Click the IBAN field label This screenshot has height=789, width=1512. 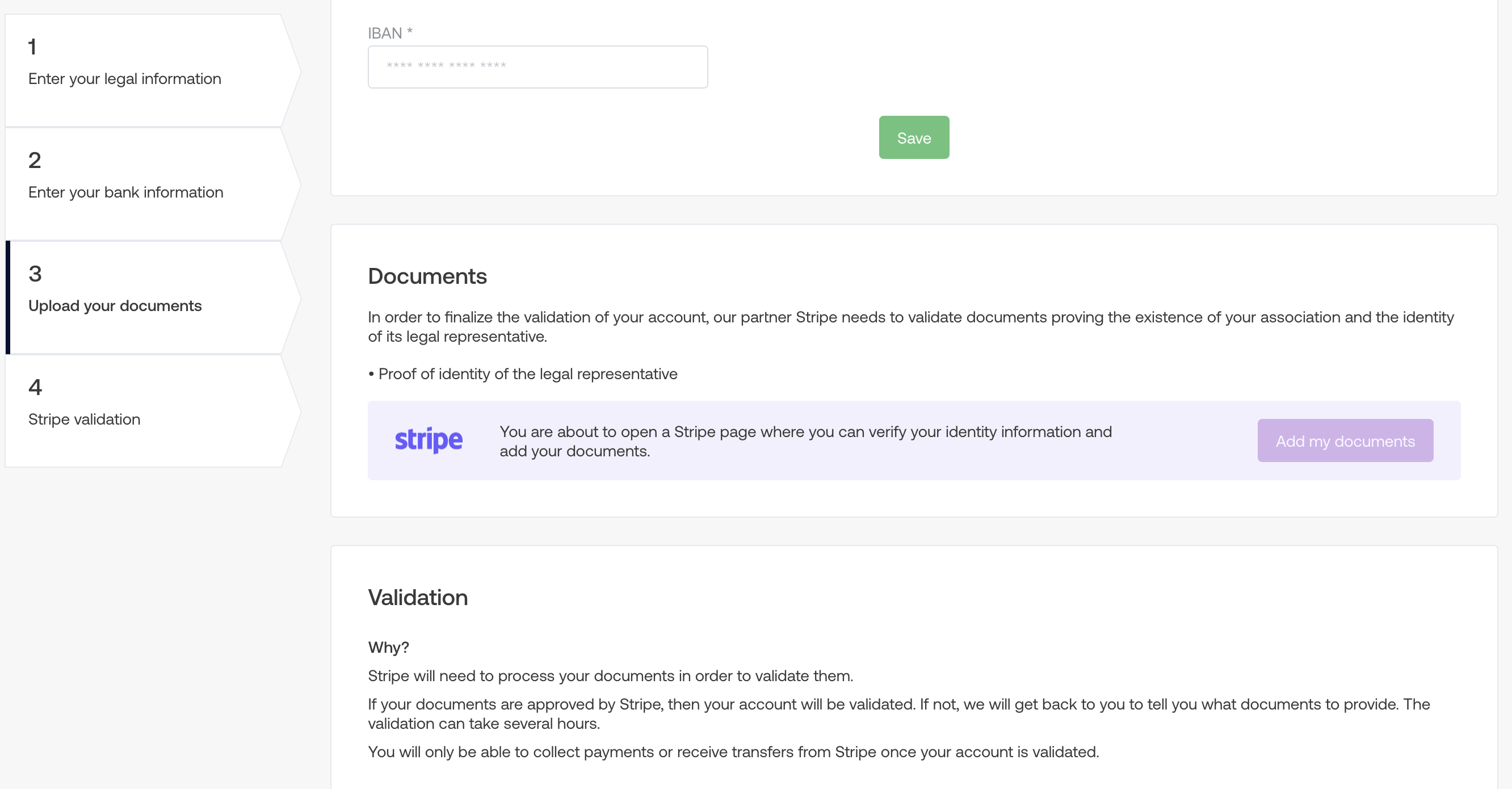point(390,33)
